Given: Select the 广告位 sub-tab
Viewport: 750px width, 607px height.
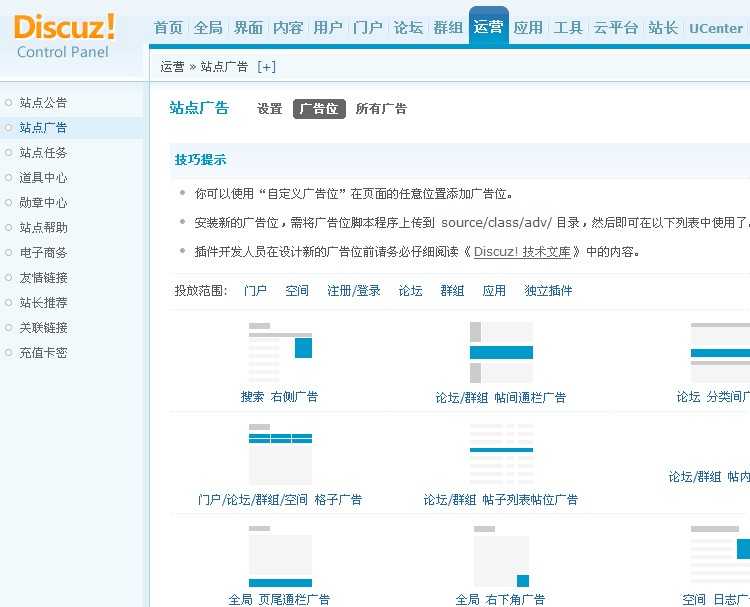Looking at the screenshot, I should tap(319, 109).
